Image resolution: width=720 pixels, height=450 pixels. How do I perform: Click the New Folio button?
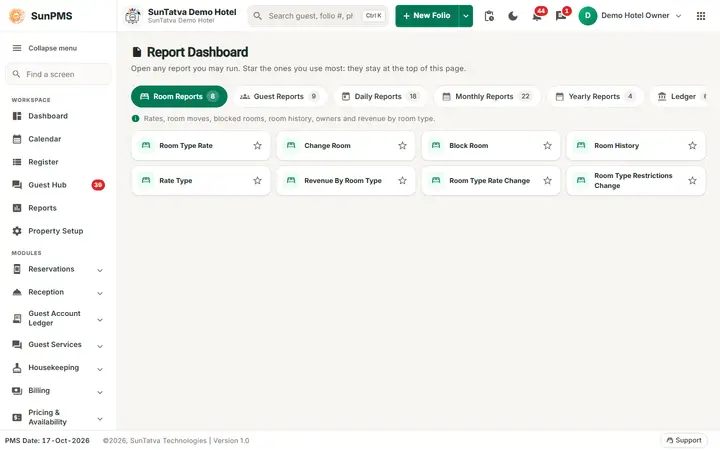tap(427, 16)
